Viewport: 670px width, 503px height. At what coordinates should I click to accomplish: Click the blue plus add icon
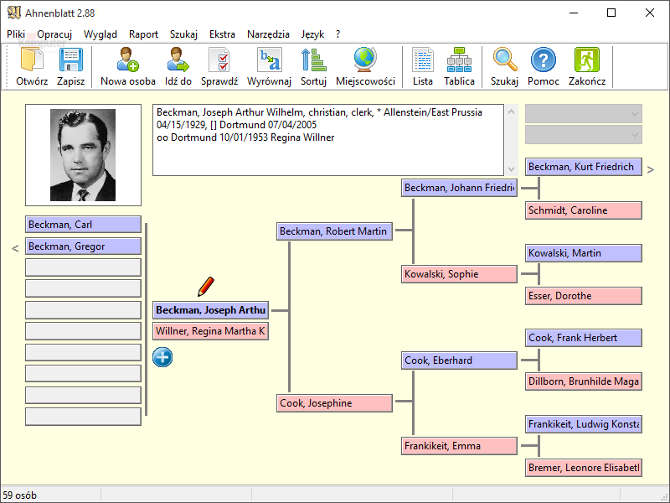[x=162, y=356]
